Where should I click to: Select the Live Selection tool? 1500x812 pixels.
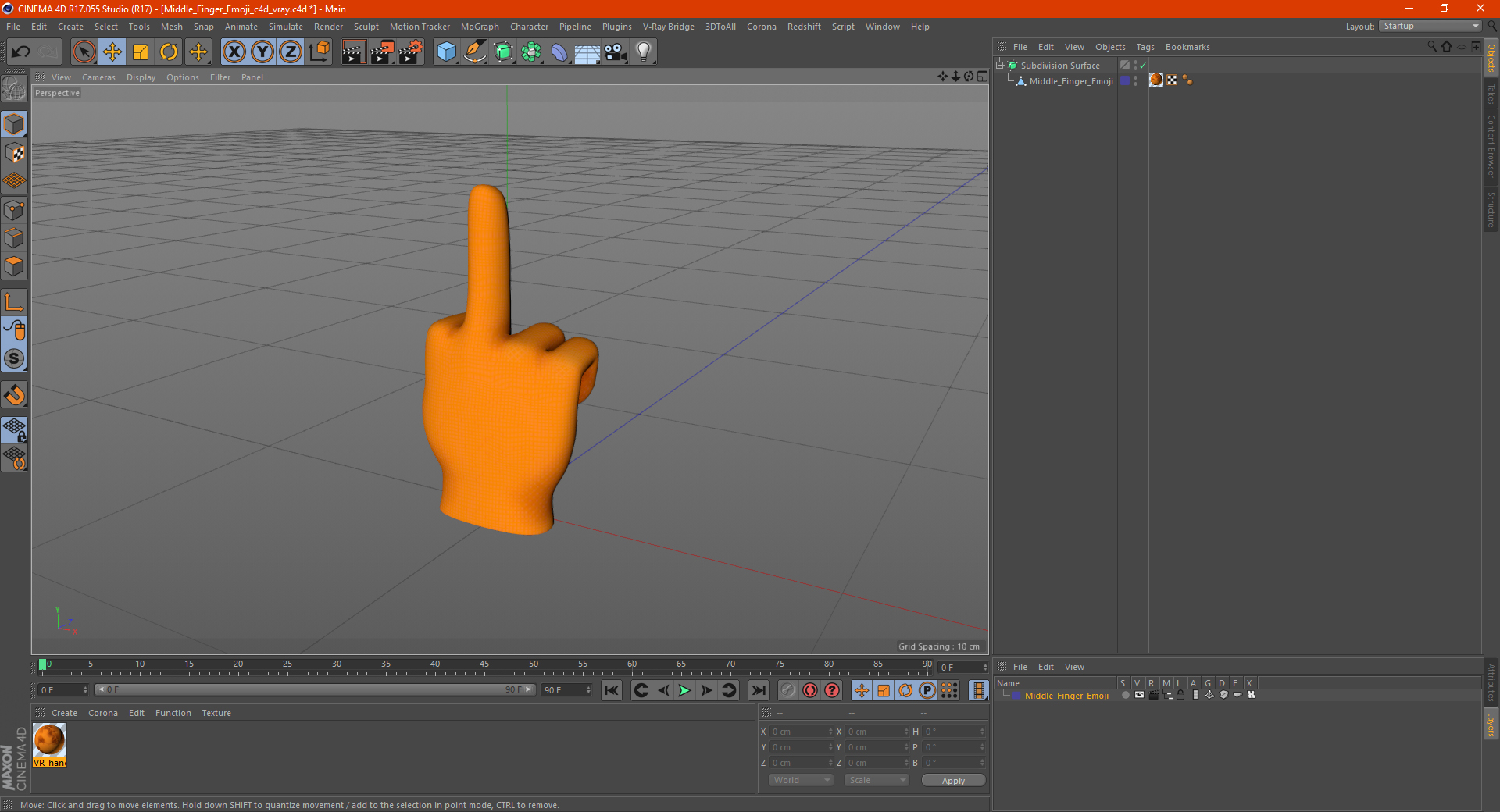tap(84, 52)
